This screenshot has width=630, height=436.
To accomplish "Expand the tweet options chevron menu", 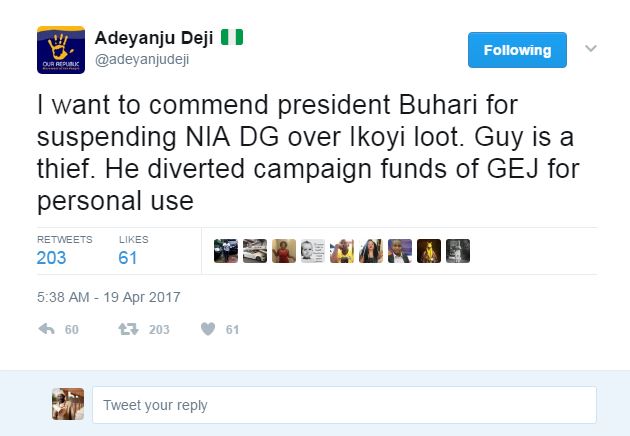I will (x=591, y=48).
